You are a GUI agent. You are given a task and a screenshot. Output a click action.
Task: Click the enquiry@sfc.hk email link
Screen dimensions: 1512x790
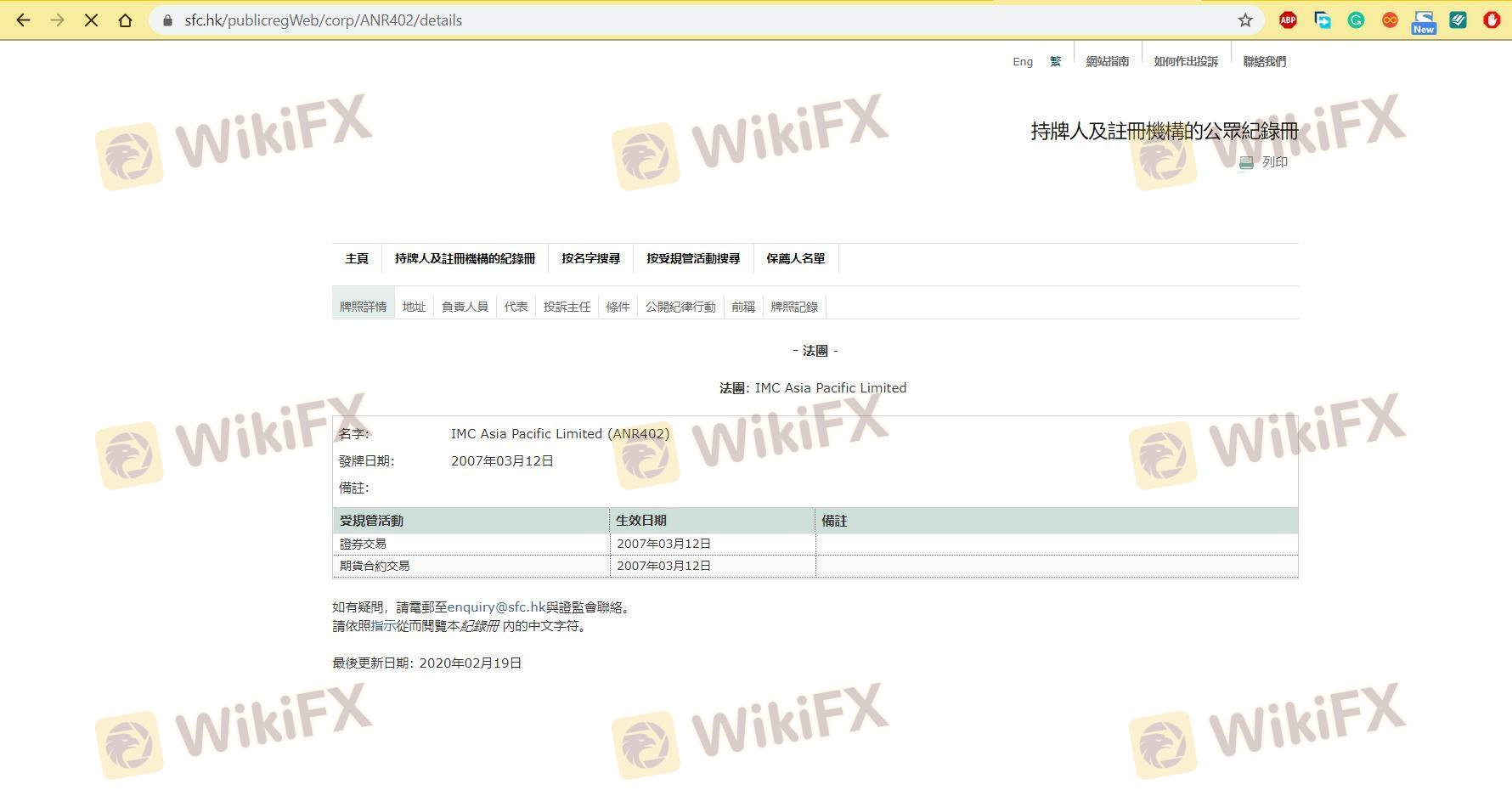496,607
